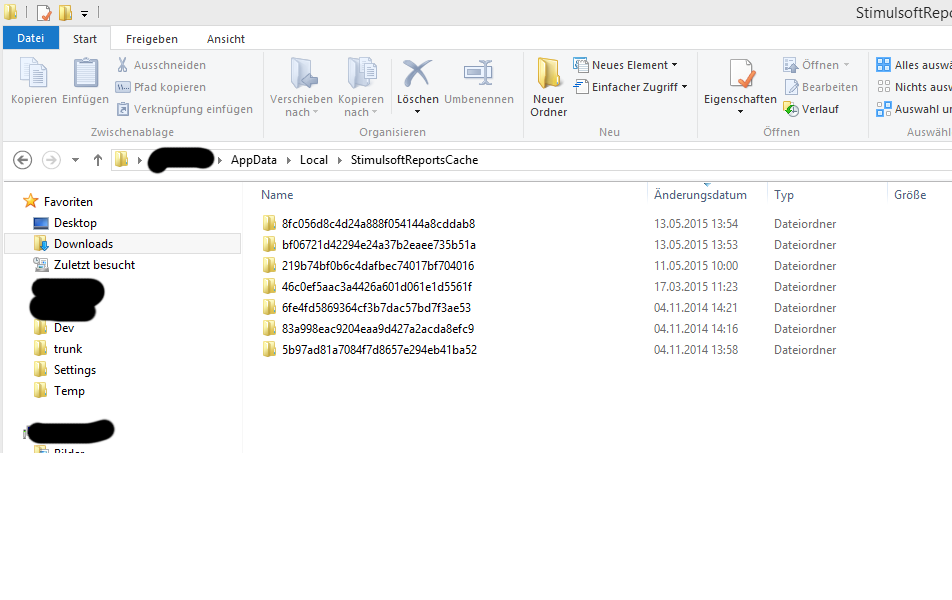Sort by the Änderungsdatum column header
Screen dimensions: 952x600
(700, 195)
